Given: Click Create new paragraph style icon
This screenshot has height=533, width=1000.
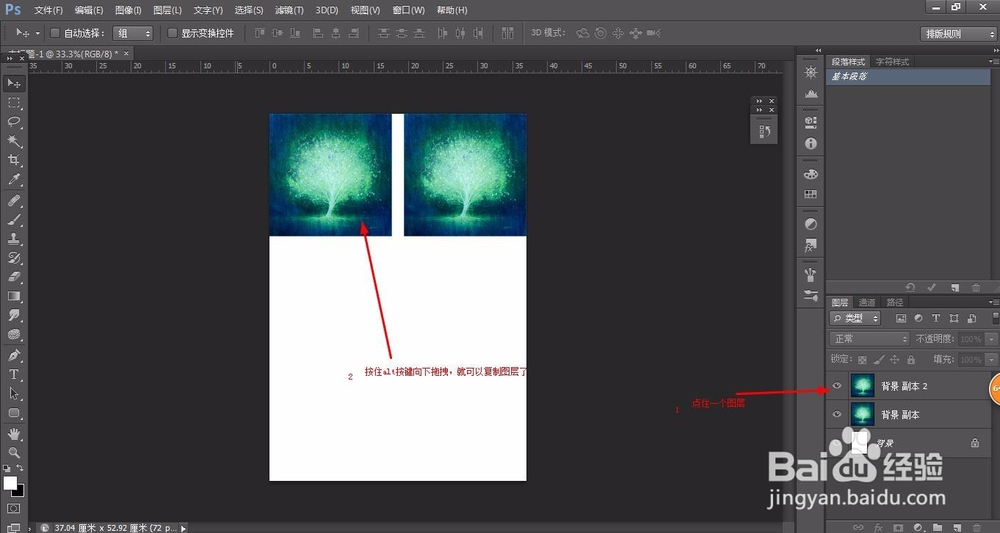Looking at the screenshot, I should pos(955,288).
